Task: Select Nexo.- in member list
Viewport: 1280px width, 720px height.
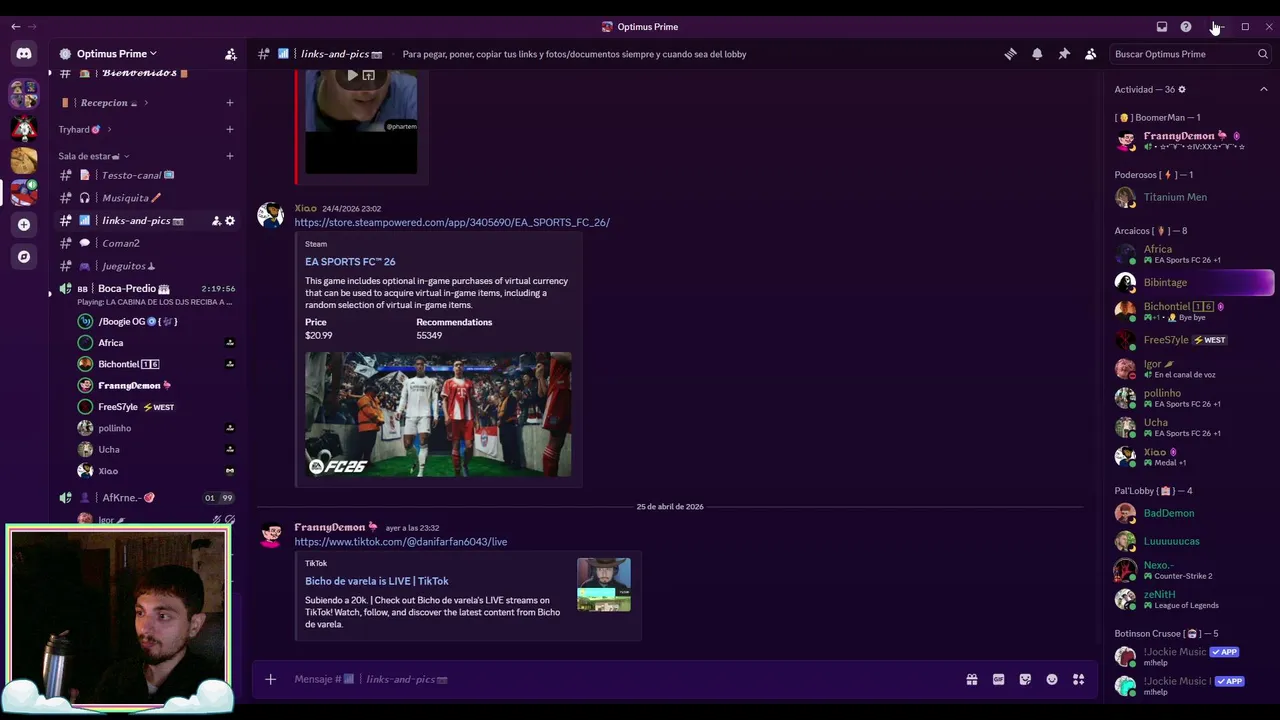Action: tap(1193, 570)
